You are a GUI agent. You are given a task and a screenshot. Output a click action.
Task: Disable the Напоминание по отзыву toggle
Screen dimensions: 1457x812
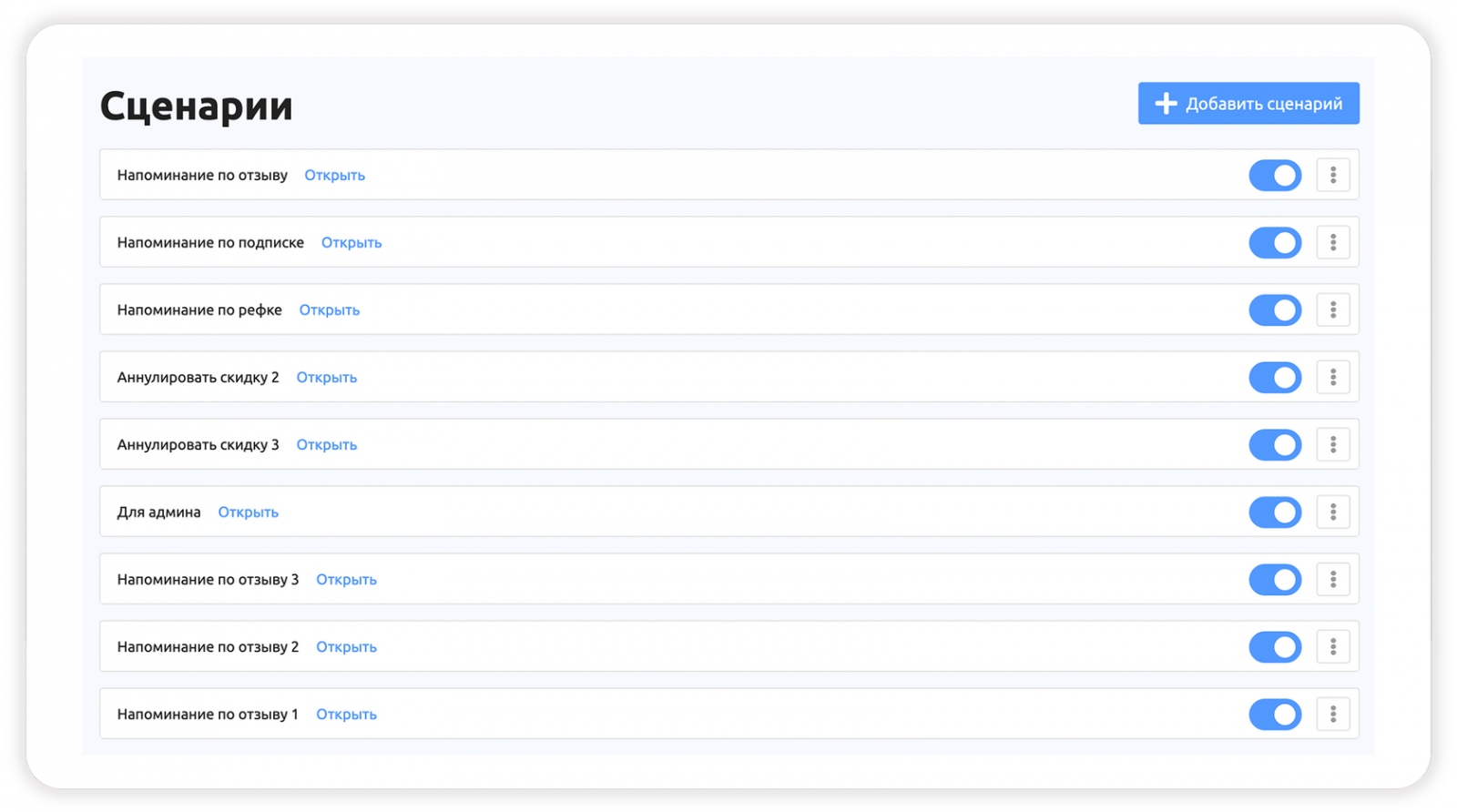pos(1275,176)
